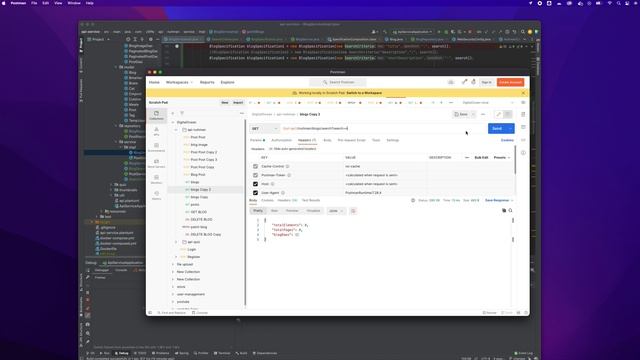Collapse the DigitalTower collection
The width and height of the screenshot is (640, 360).
[x=173, y=122]
